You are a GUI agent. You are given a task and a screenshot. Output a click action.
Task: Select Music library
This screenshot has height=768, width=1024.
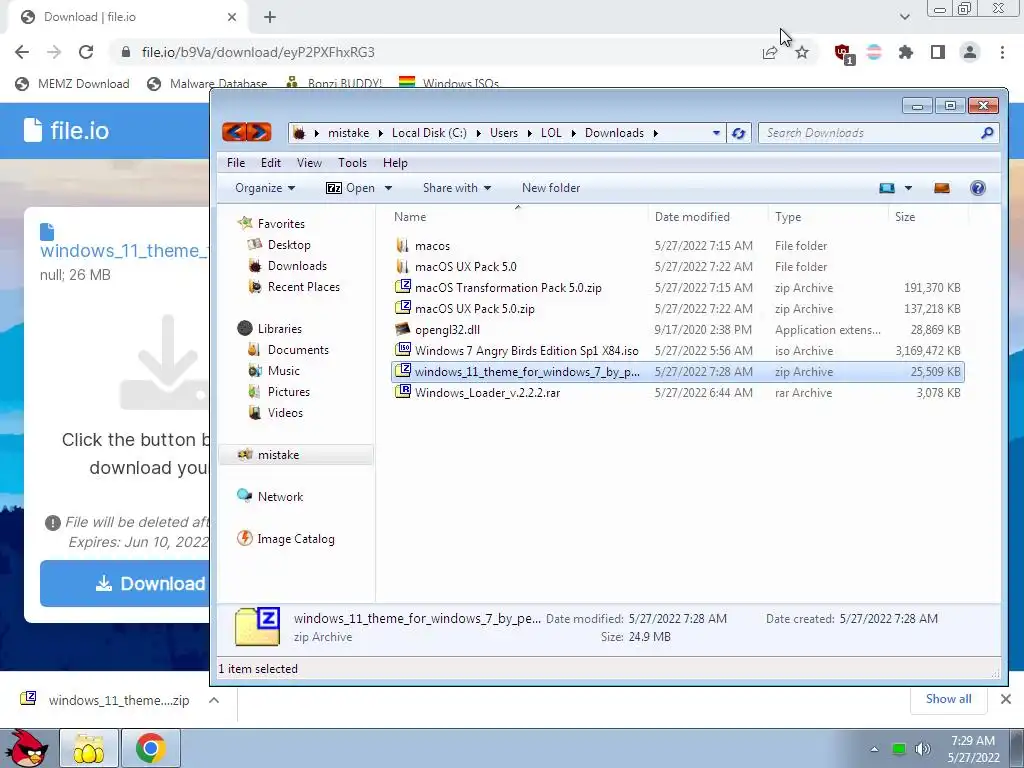pos(274,371)
